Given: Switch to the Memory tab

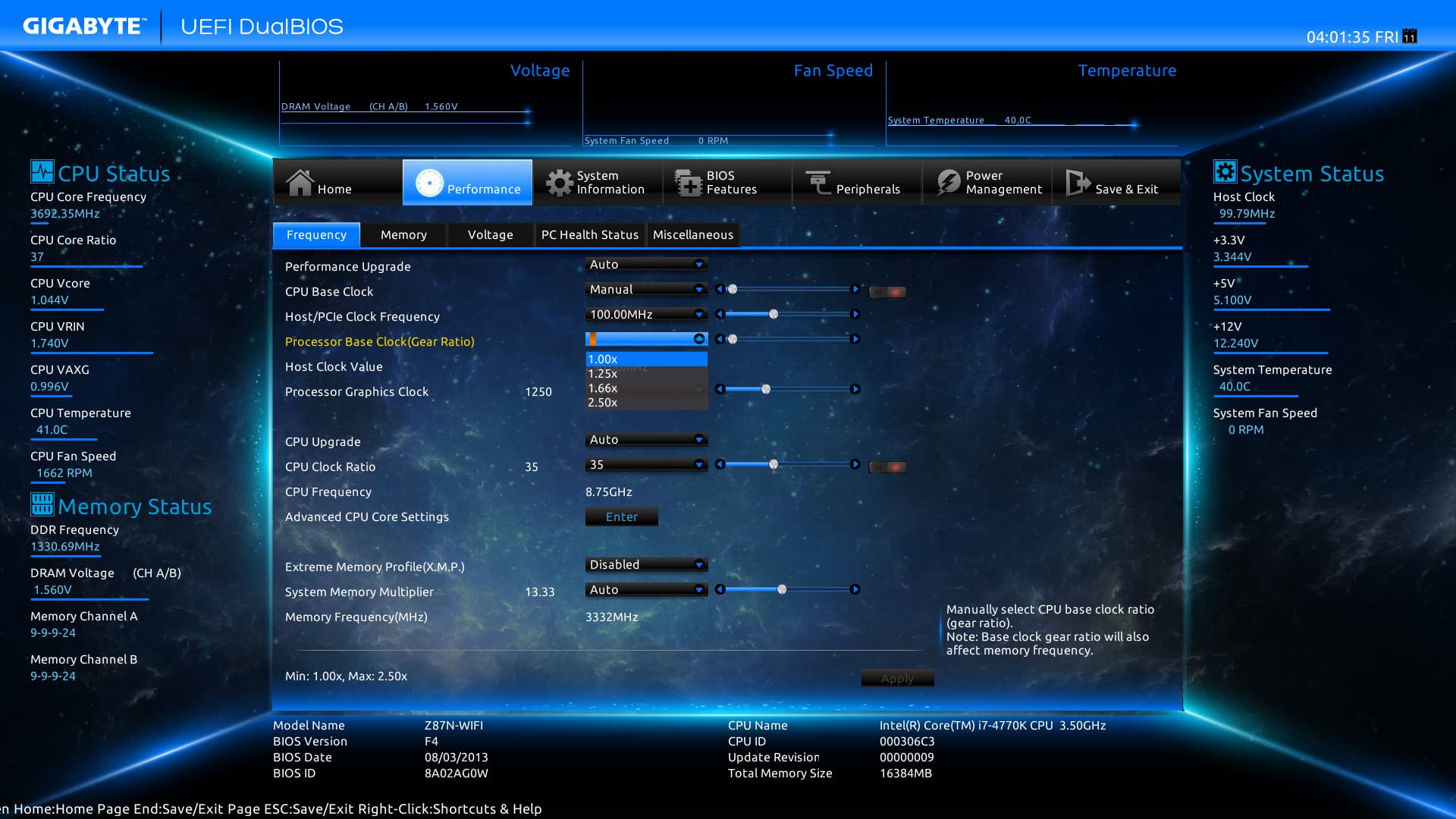Looking at the screenshot, I should click(403, 235).
